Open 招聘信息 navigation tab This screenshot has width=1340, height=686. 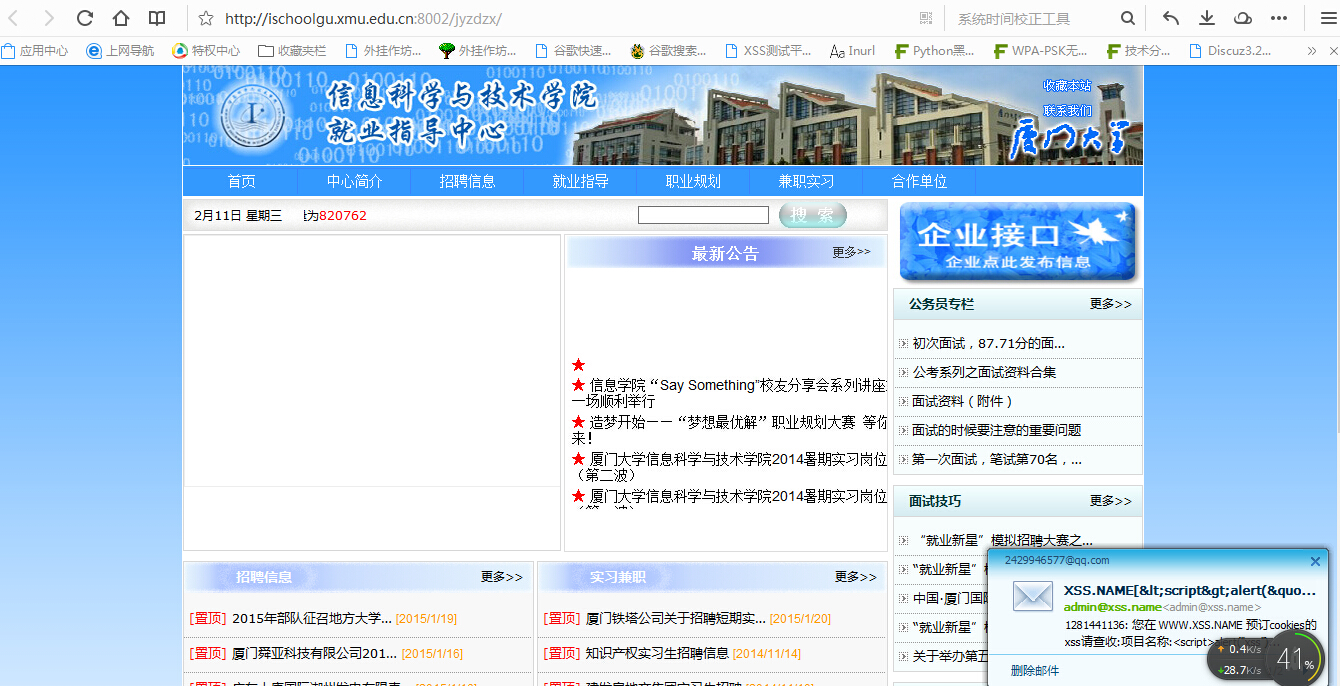click(467, 181)
